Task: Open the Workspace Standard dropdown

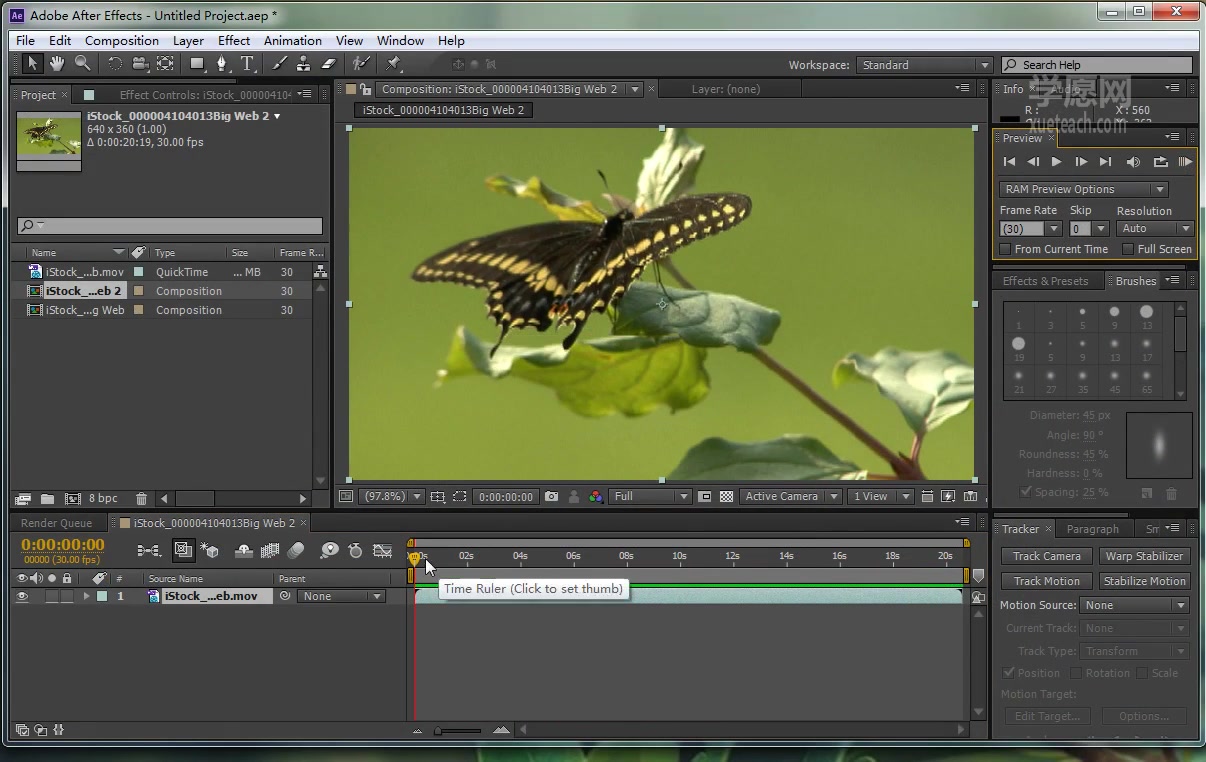Action: point(923,65)
